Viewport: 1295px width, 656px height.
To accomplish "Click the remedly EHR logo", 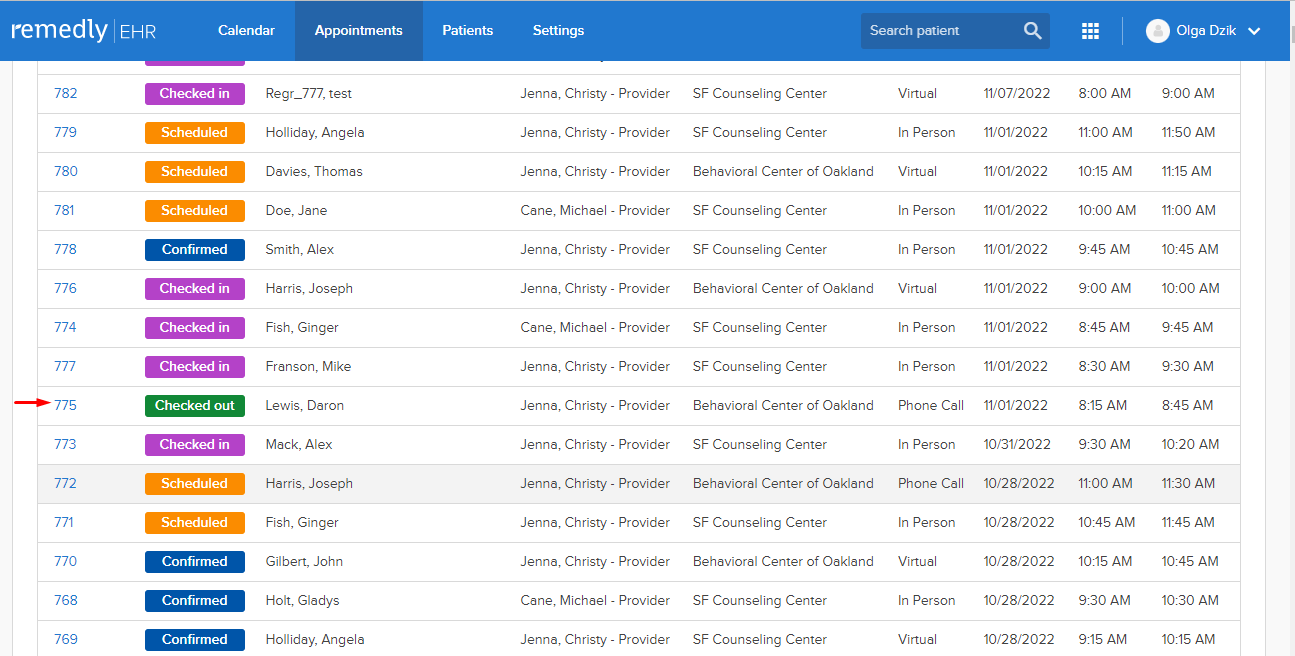I will pos(84,31).
